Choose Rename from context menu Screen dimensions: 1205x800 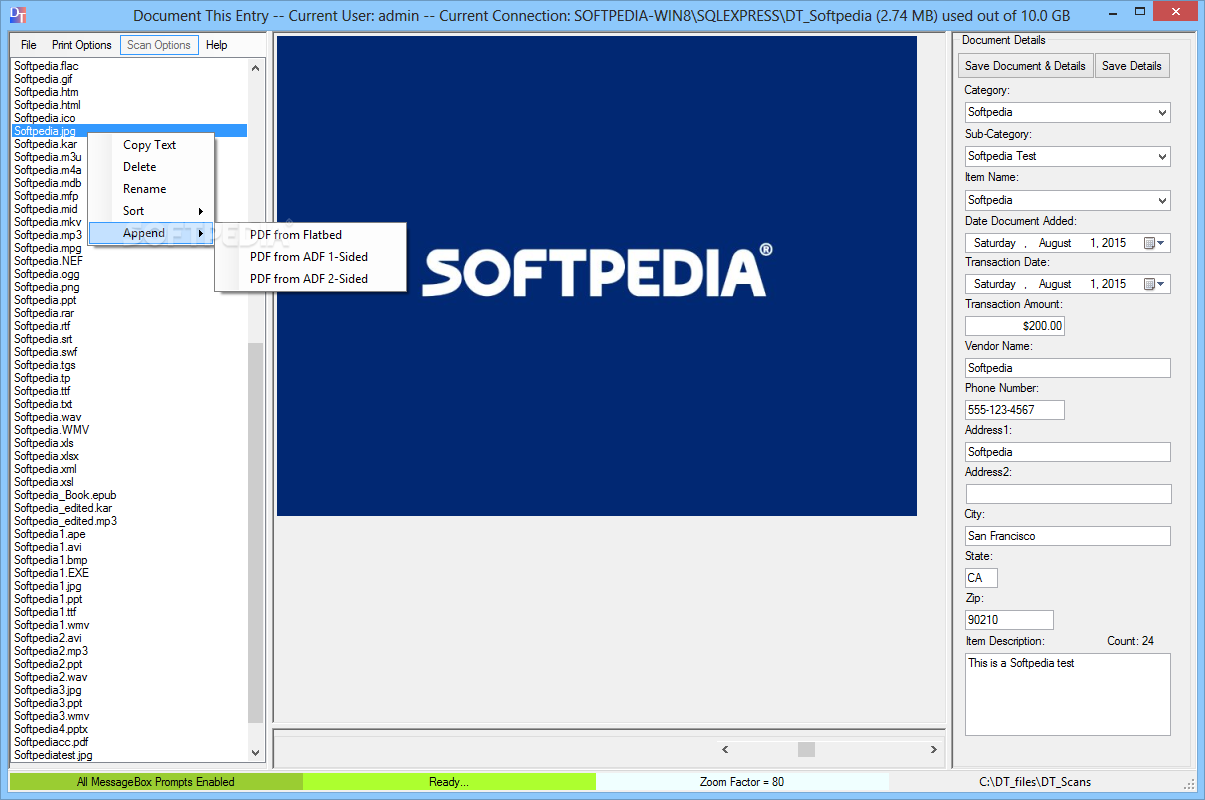pyautogui.click(x=151, y=189)
